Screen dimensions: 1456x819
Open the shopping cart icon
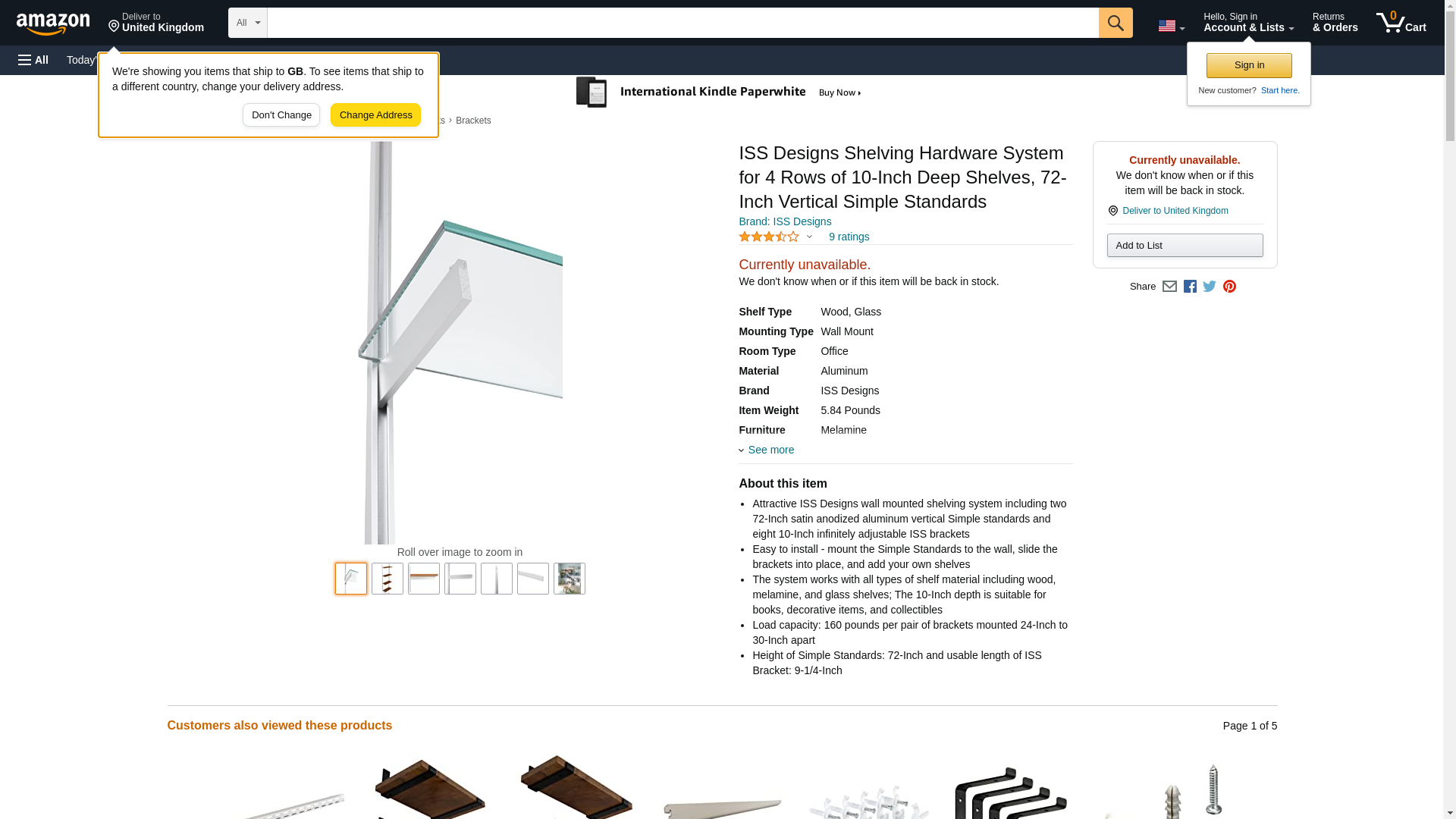tap(1401, 23)
